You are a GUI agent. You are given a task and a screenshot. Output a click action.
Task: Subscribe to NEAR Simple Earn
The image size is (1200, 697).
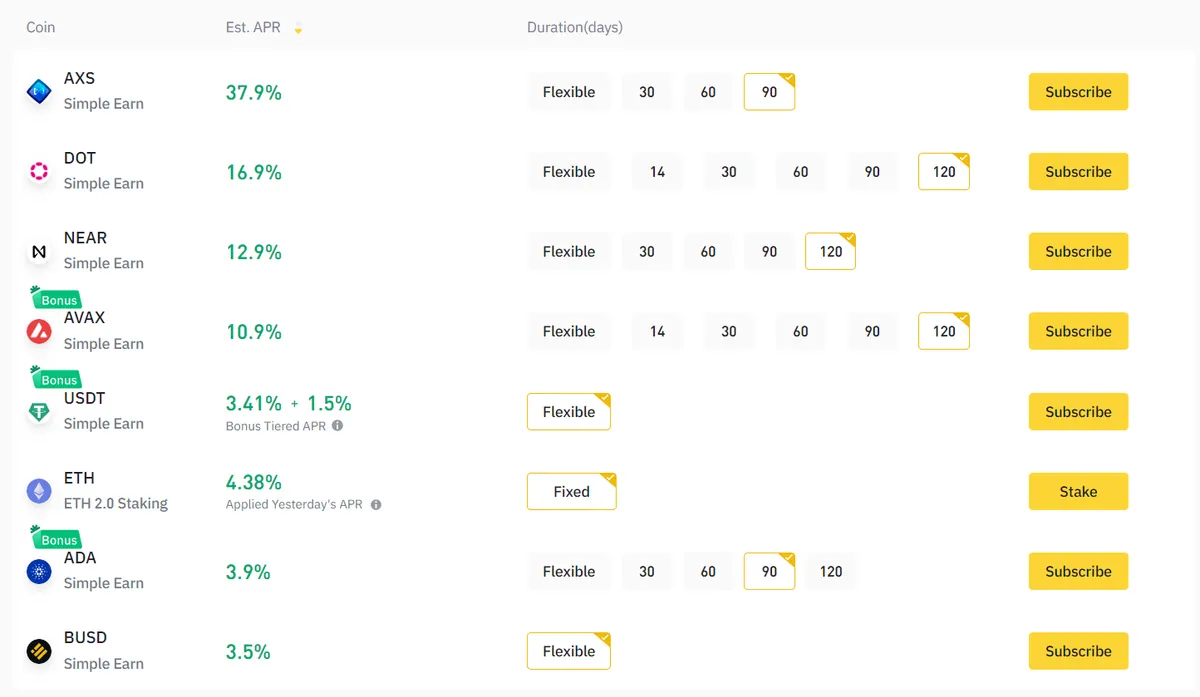pyautogui.click(x=1078, y=252)
